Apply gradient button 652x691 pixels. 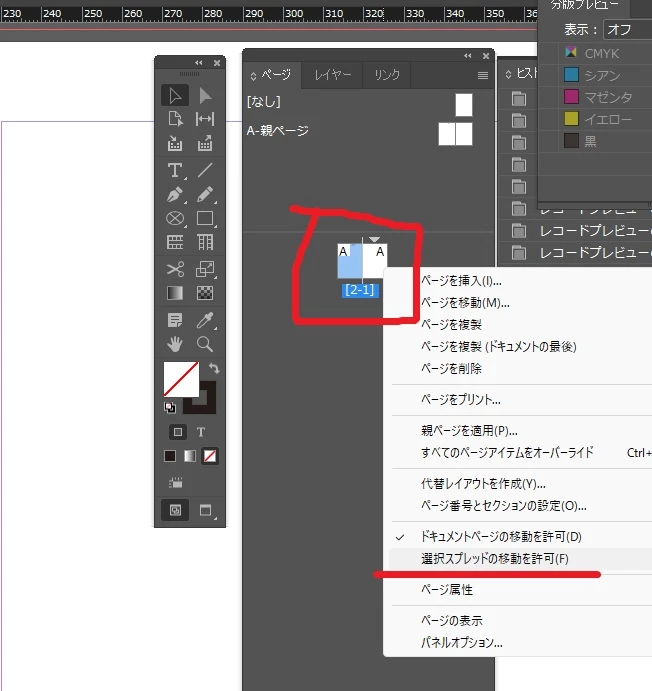pos(190,456)
